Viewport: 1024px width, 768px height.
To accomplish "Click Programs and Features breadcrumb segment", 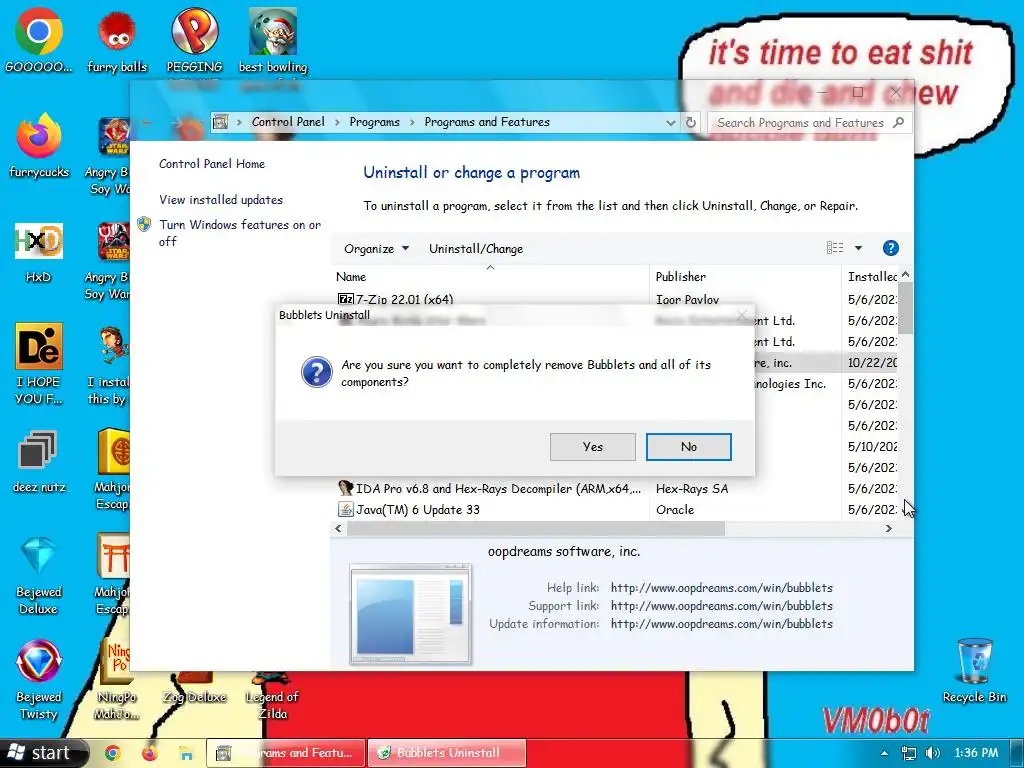I will click(x=487, y=122).
